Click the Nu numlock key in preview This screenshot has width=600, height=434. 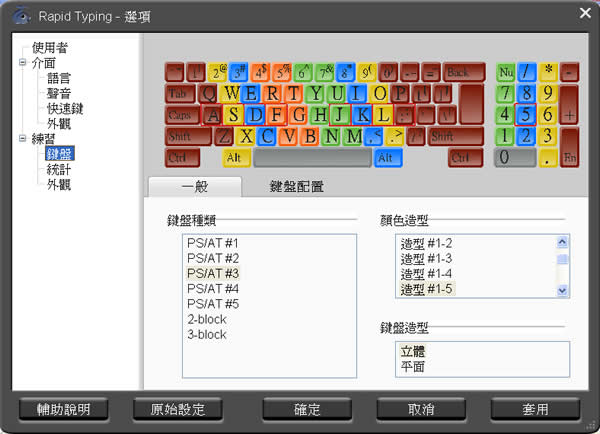click(x=505, y=72)
